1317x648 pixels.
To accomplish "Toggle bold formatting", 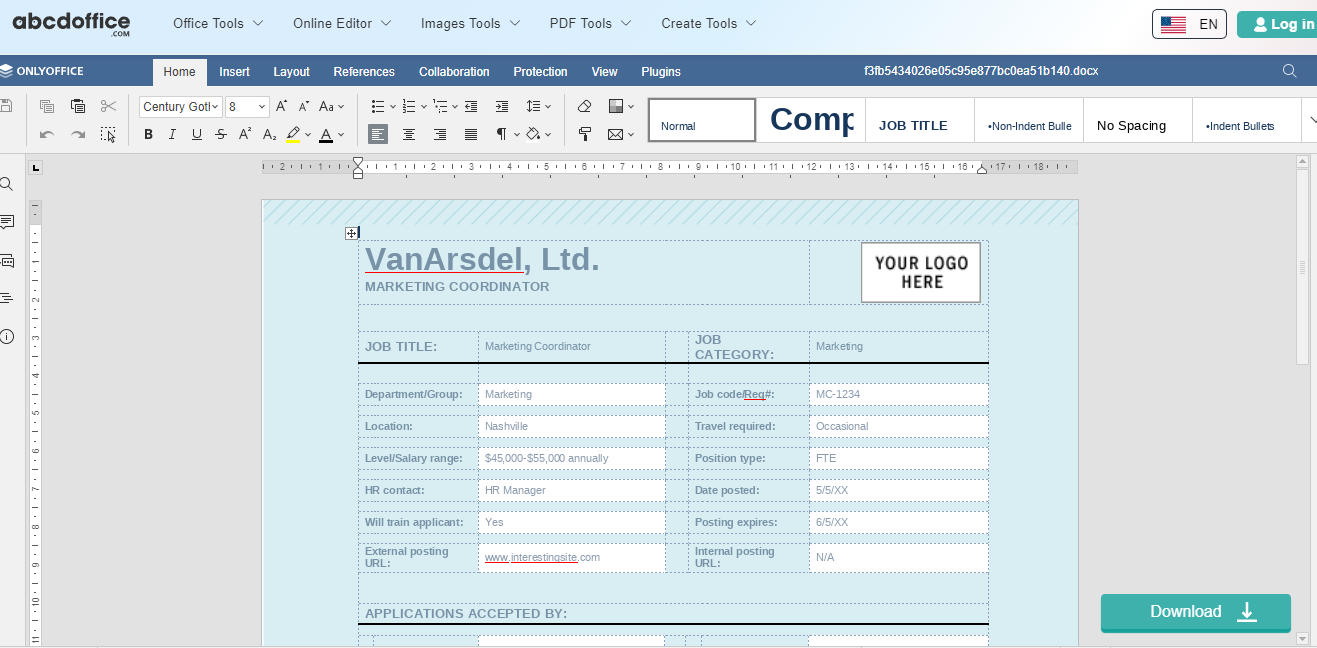I will tap(148, 134).
